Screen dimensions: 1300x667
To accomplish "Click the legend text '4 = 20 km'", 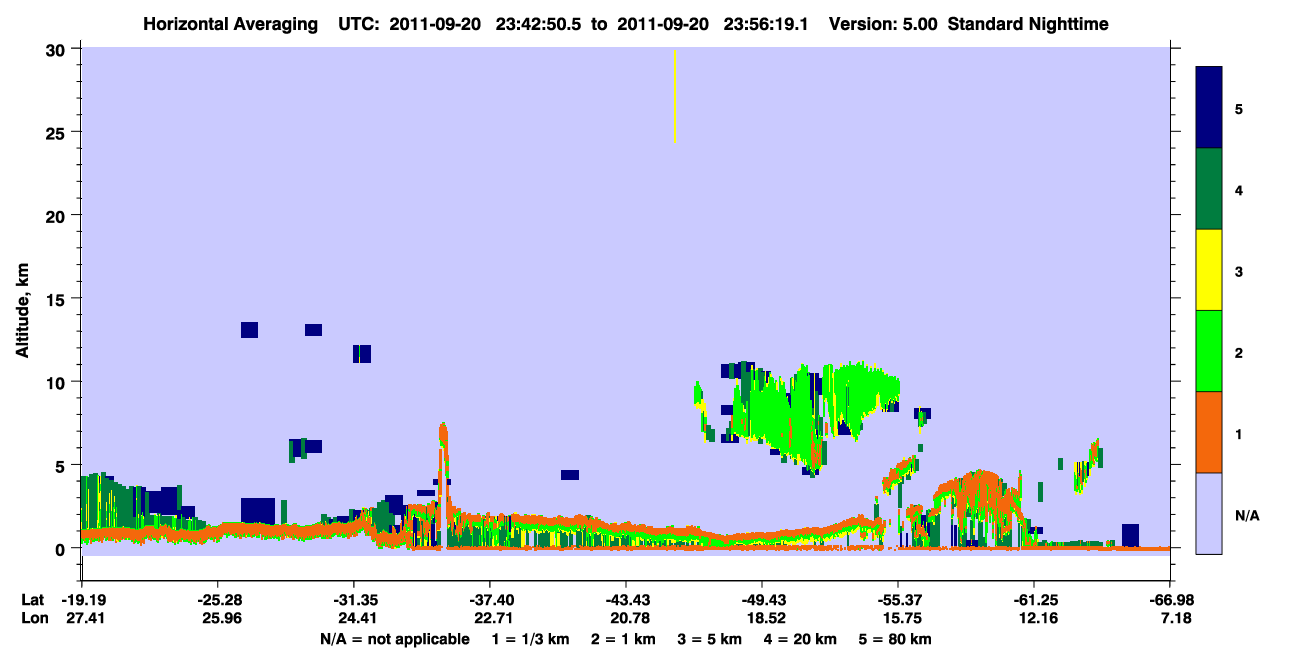I will (799, 639).
